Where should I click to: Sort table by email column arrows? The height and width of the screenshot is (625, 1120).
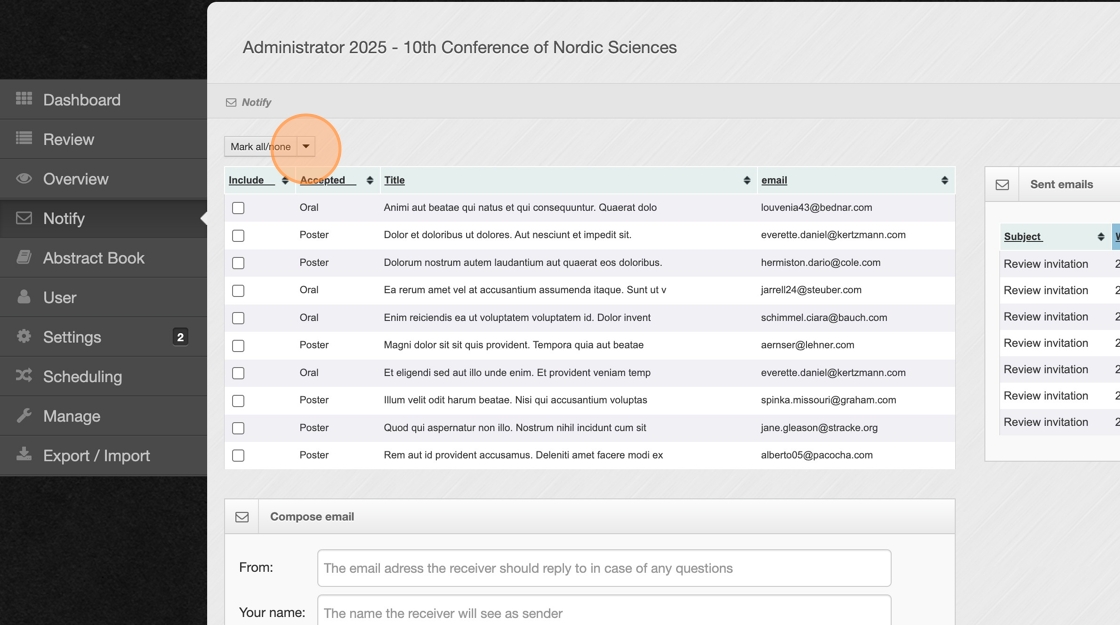(944, 180)
